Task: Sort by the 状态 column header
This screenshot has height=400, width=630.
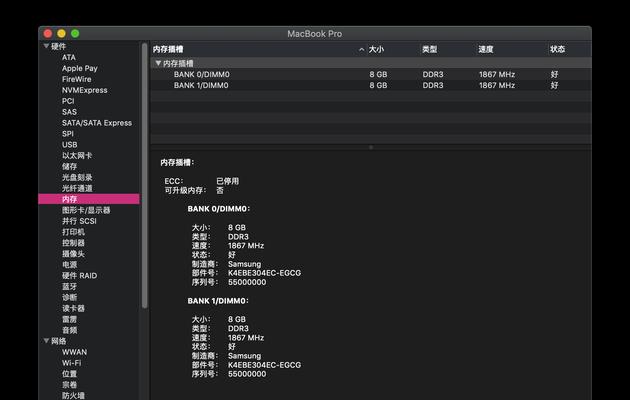Action: click(x=557, y=49)
